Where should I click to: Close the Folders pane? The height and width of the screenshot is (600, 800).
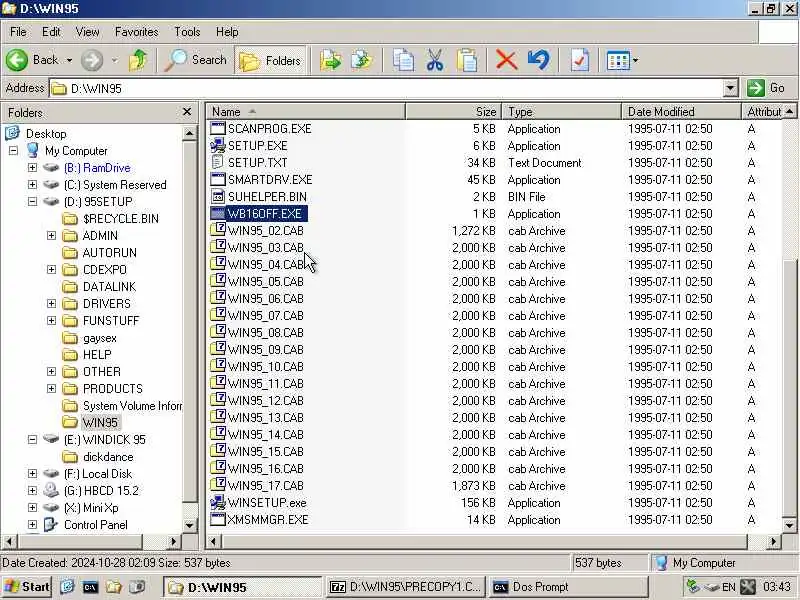pyautogui.click(x=187, y=112)
